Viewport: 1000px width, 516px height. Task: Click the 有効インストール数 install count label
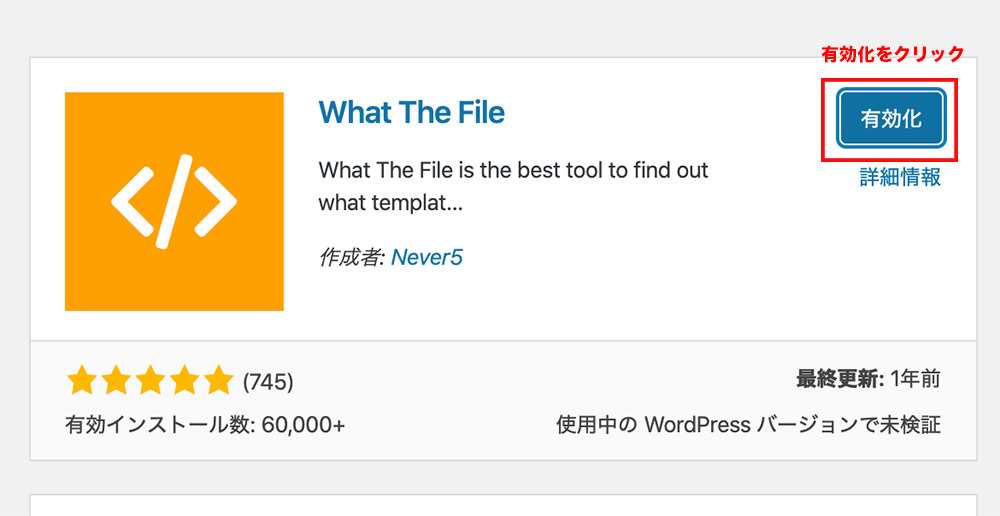pyautogui.click(x=159, y=424)
